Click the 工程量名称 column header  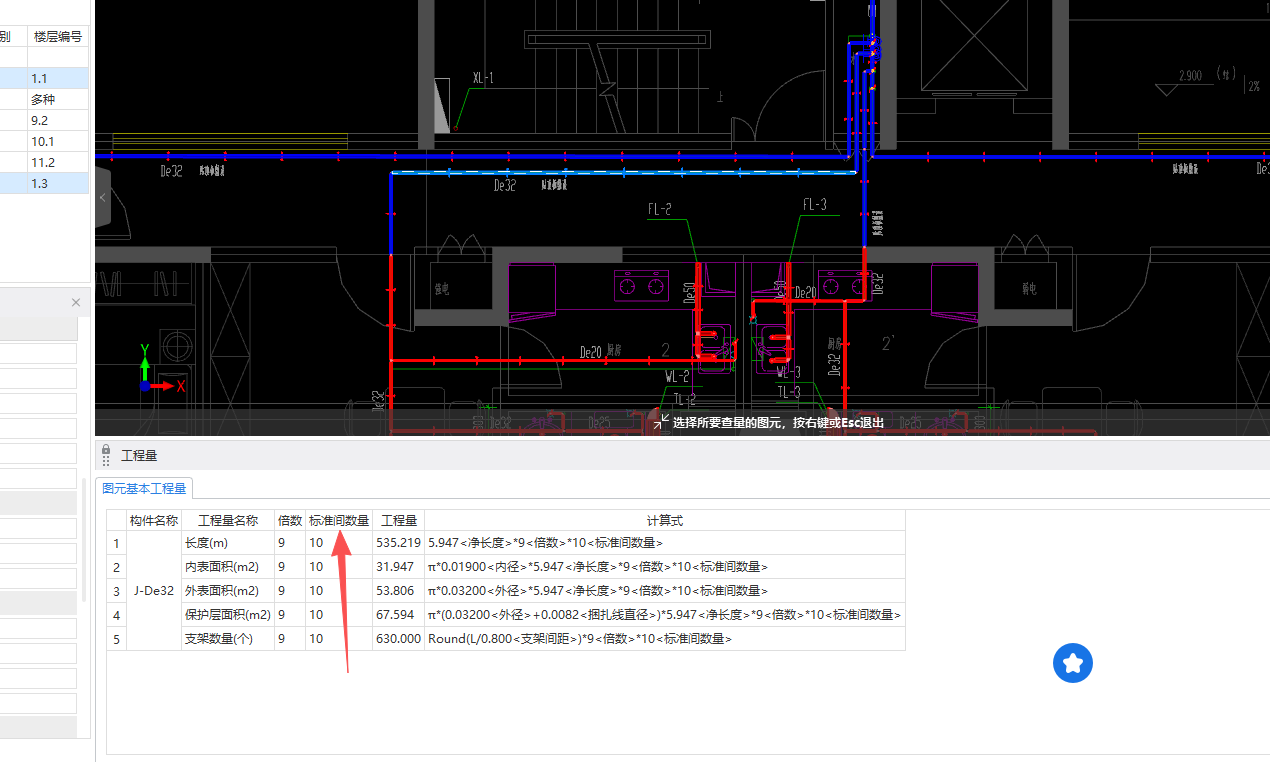coord(228,520)
